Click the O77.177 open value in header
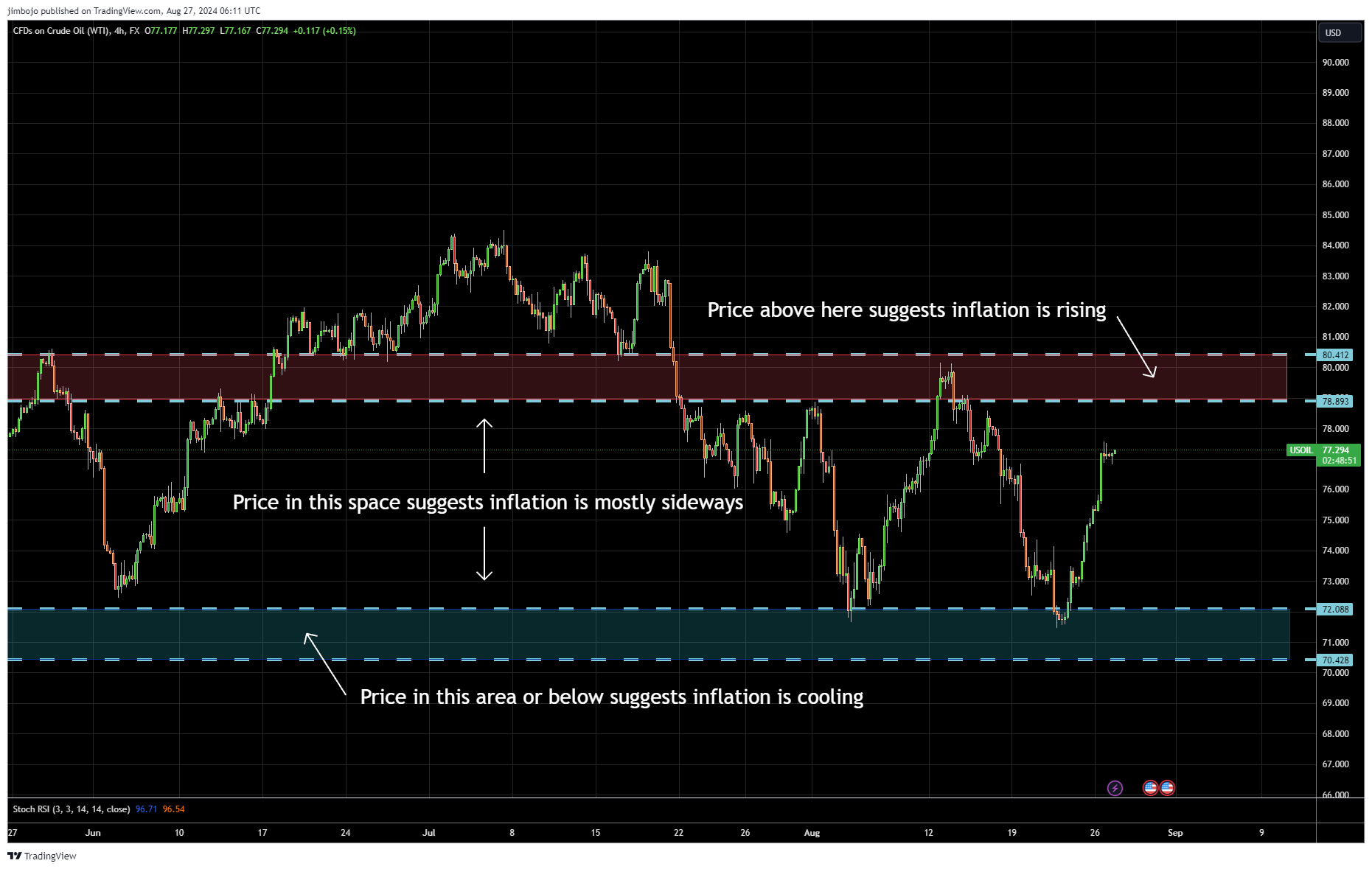 pyautogui.click(x=161, y=31)
